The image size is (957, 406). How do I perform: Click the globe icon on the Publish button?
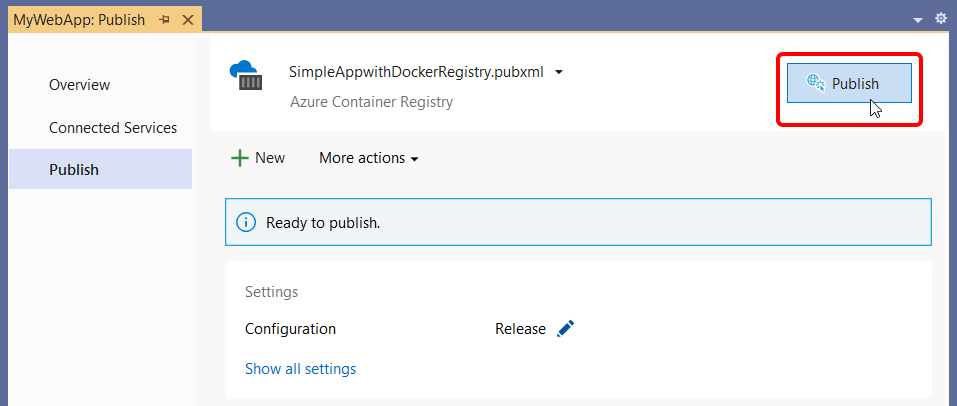click(x=816, y=84)
